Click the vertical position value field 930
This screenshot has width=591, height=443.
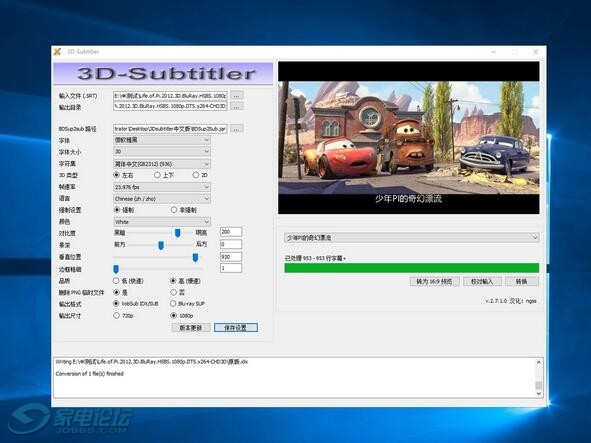point(231,257)
